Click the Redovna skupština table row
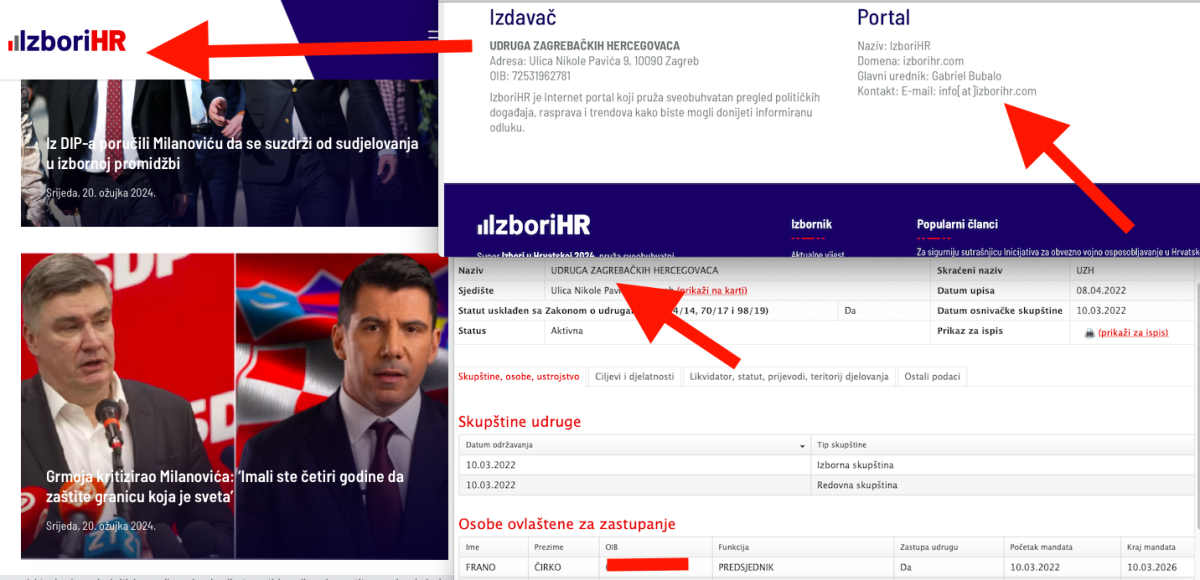Image resolution: width=1200 pixels, height=580 pixels. tap(824, 485)
